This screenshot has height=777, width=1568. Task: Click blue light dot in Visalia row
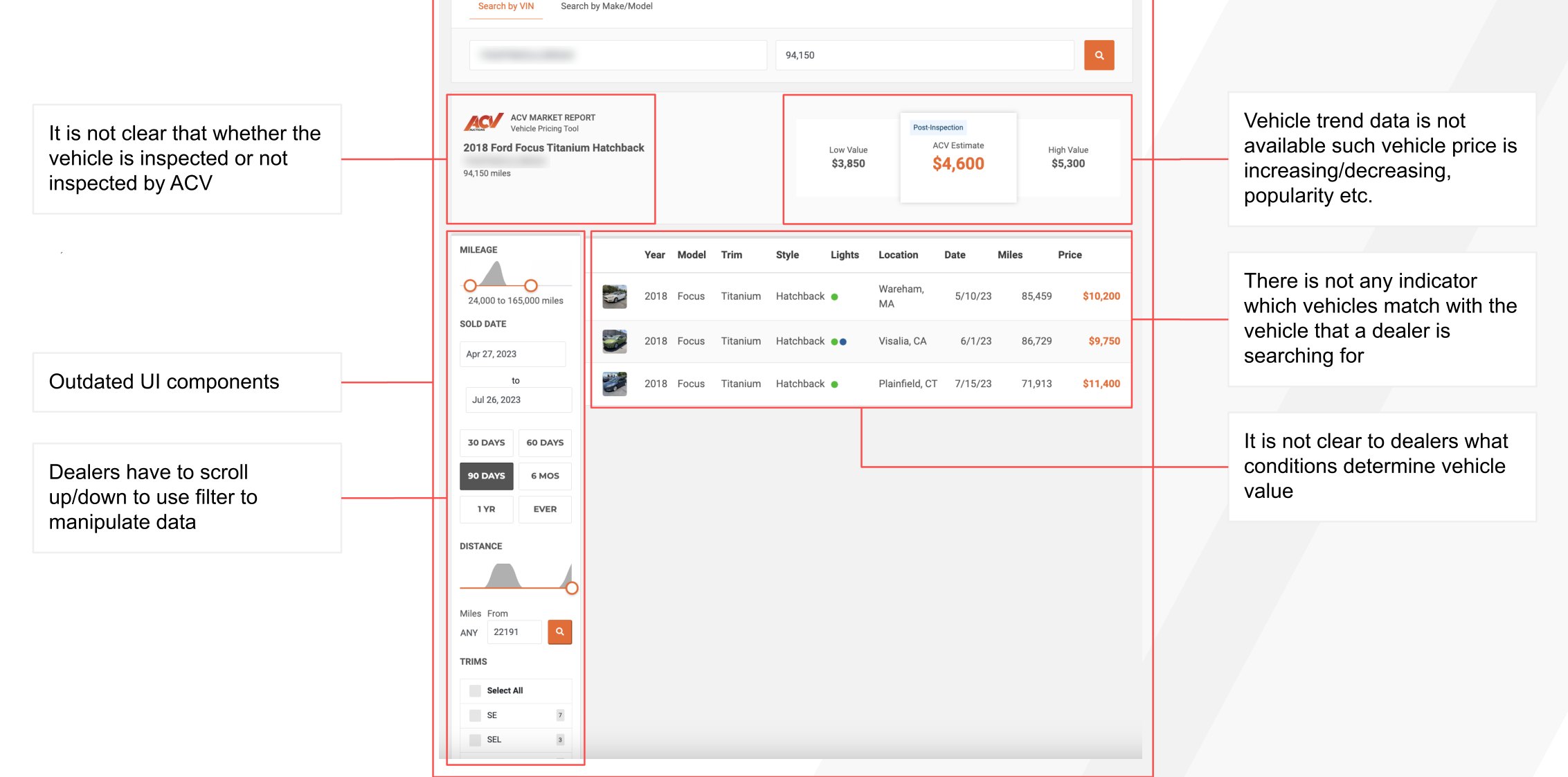pos(842,341)
